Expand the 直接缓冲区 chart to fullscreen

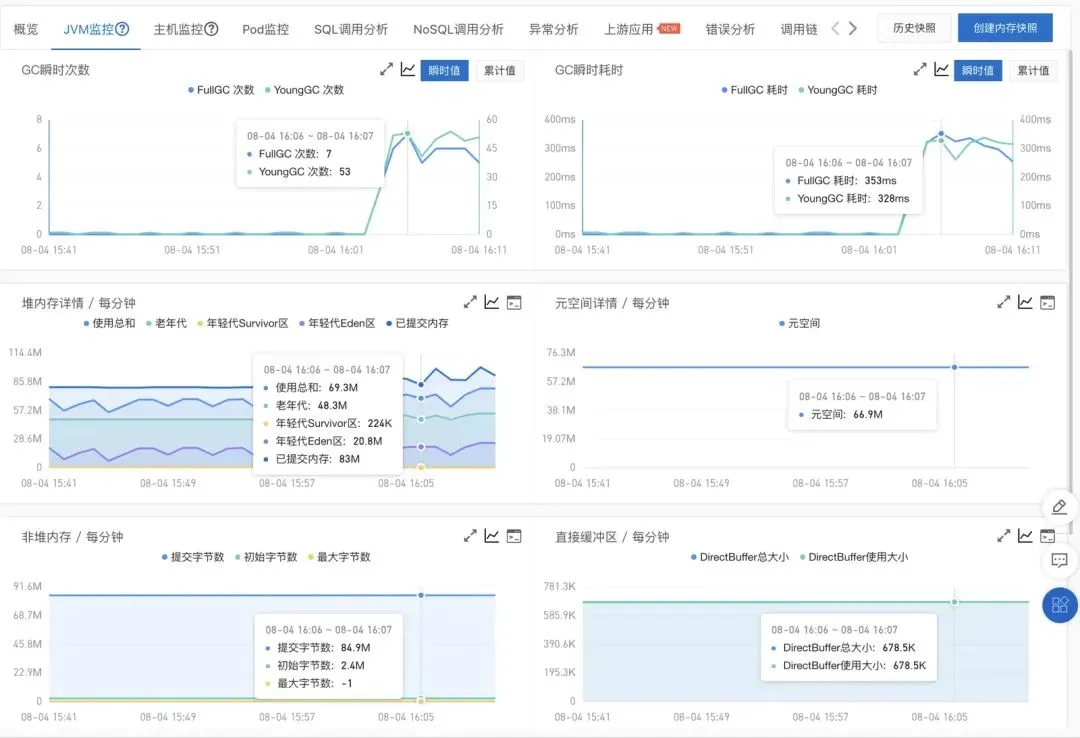coord(1004,536)
